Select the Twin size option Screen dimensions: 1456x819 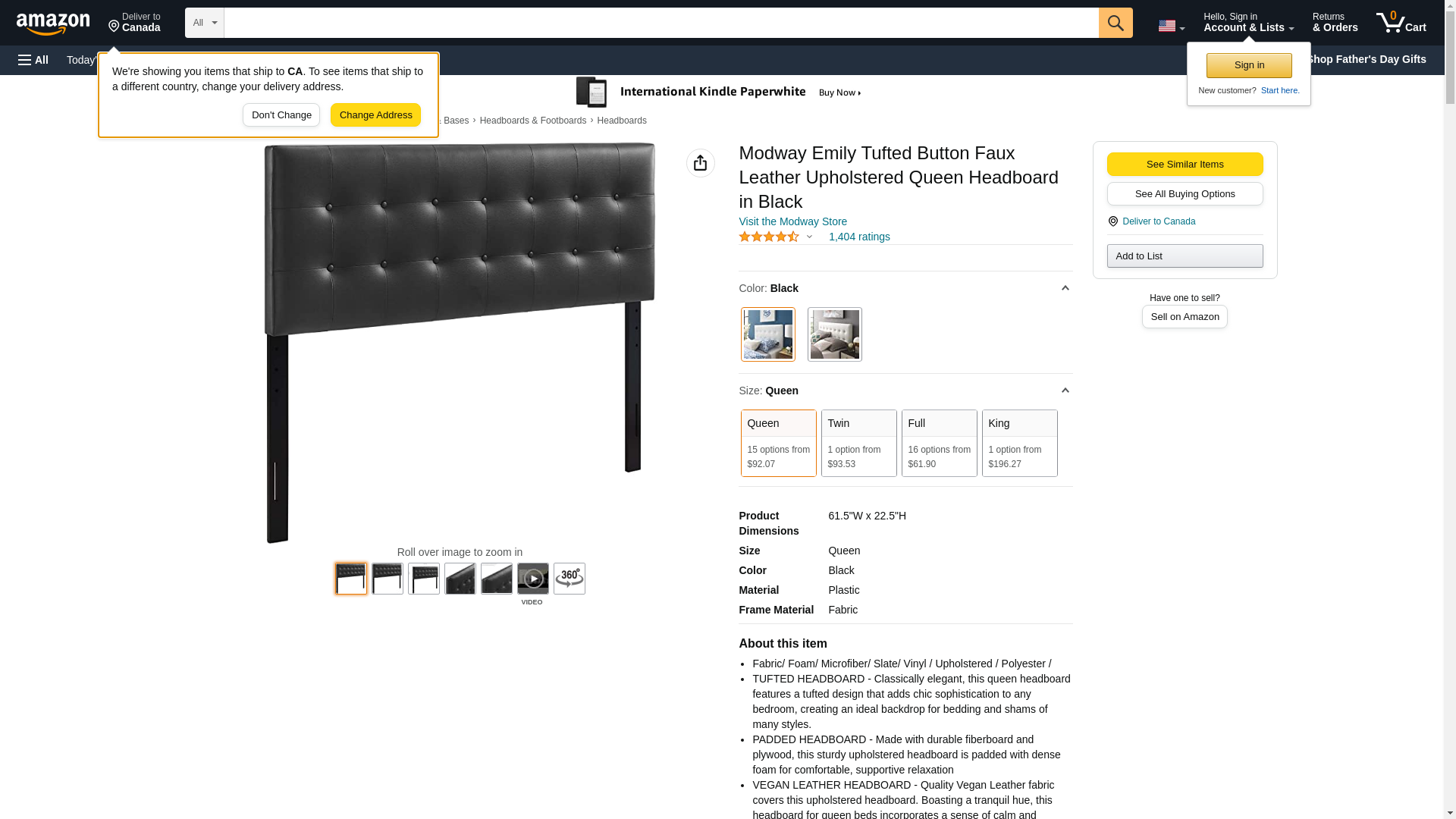click(858, 444)
